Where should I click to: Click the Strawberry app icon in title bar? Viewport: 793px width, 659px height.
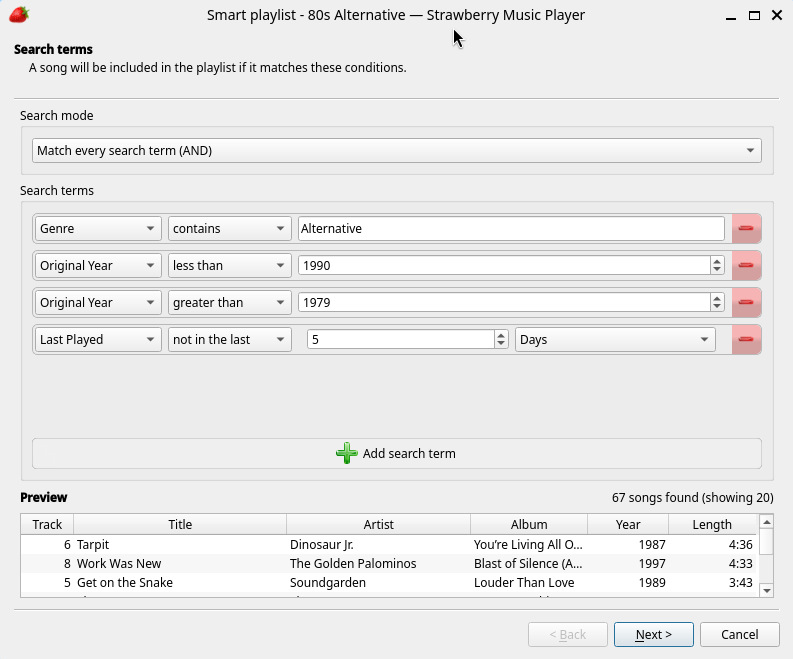pos(19,15)
